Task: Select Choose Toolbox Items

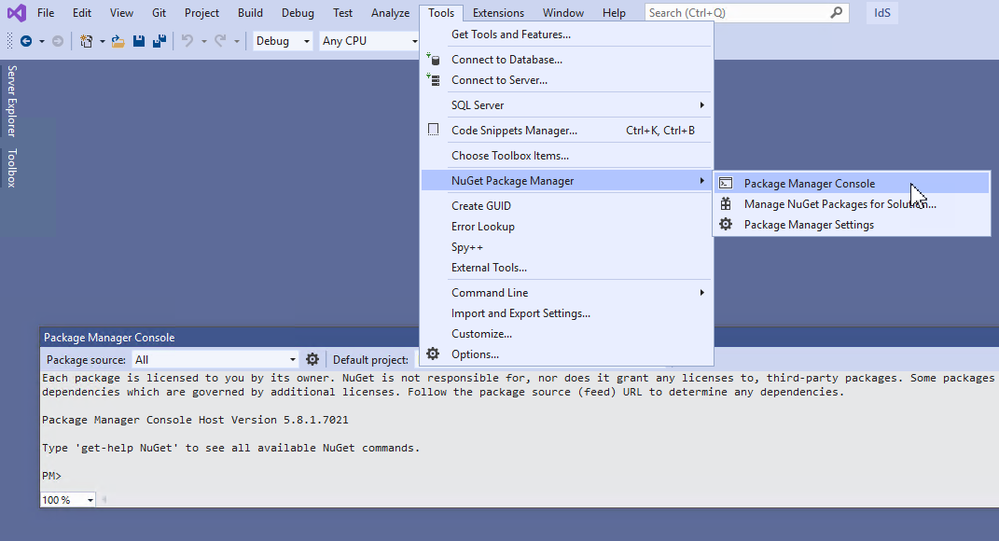Action: pos(566,155)
